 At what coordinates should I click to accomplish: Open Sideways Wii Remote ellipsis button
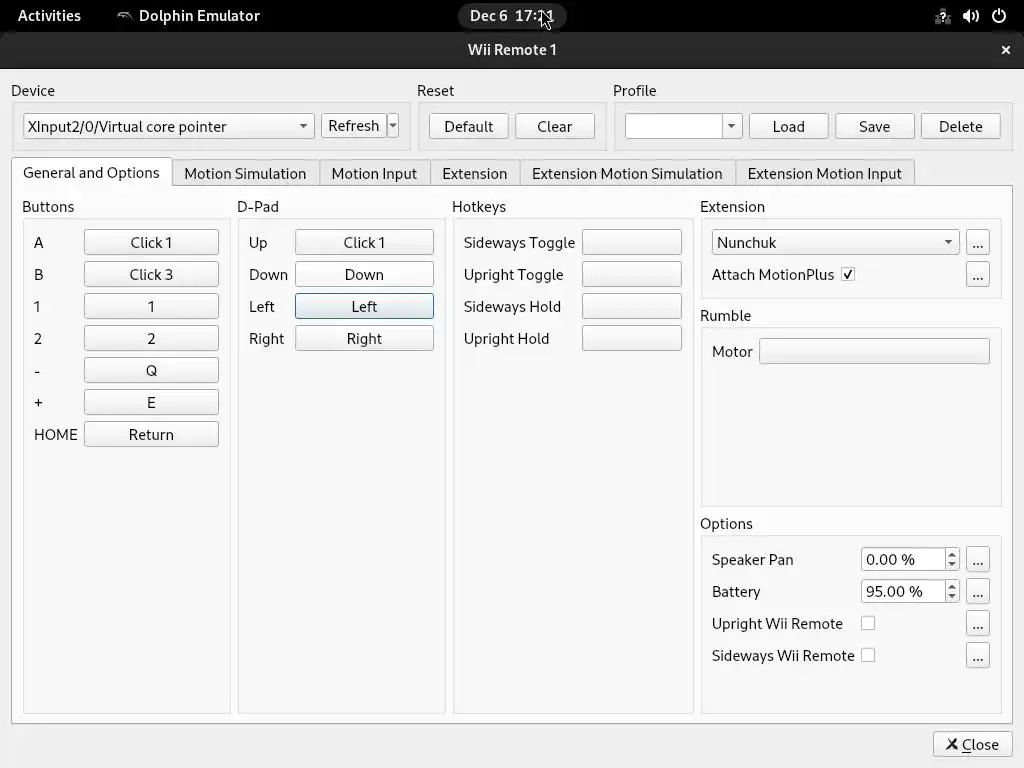click(x=977, y=656)
